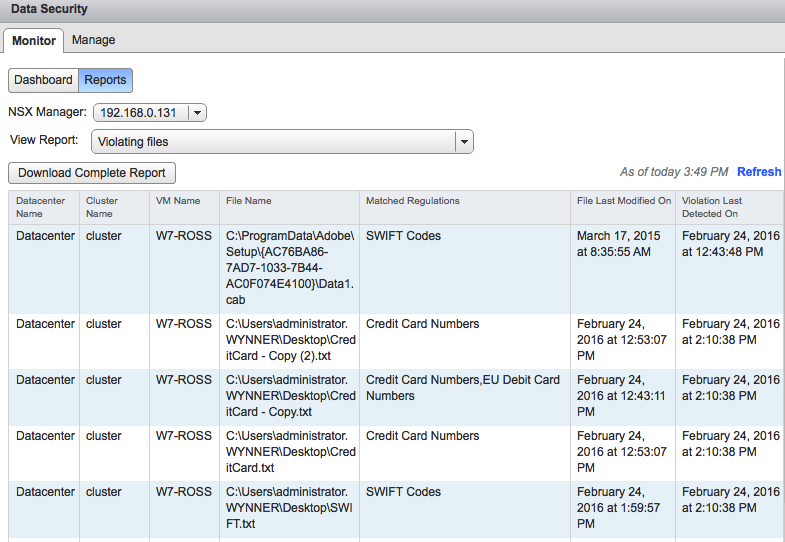
Task: Click SWIFT Codes cell in SWIFT.txt row
Action: tap(465, 508)
